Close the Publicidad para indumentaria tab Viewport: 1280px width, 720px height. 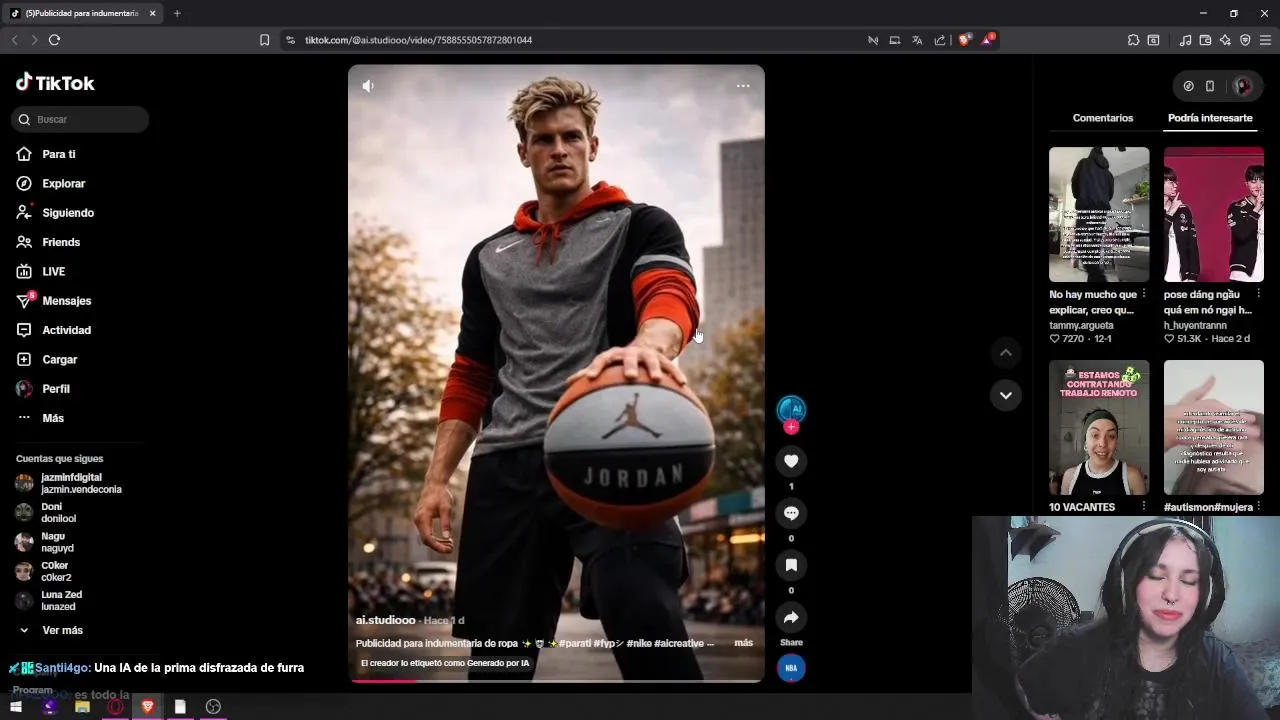(153, 13)
